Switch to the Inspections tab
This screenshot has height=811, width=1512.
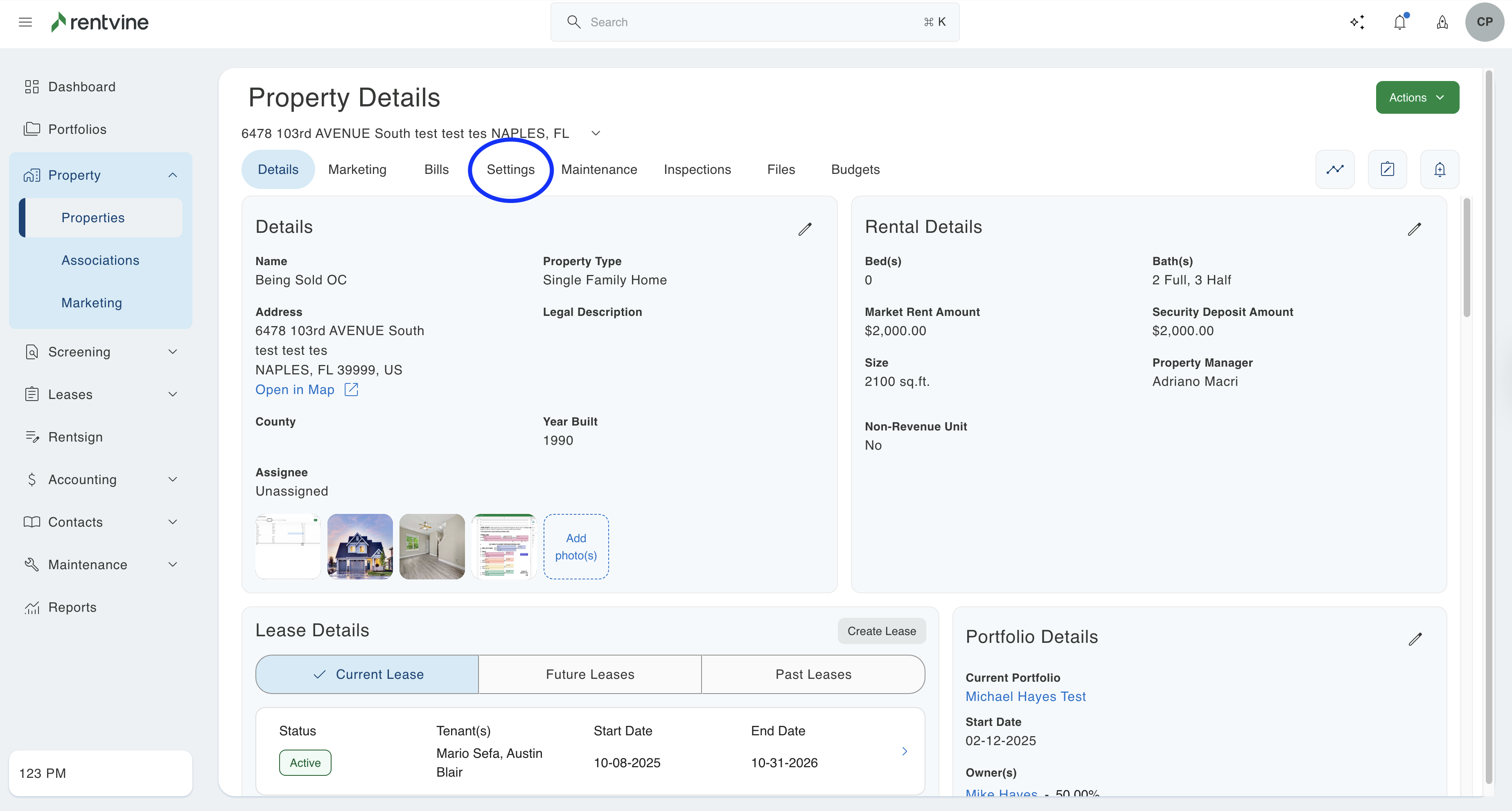pos(697,169)
